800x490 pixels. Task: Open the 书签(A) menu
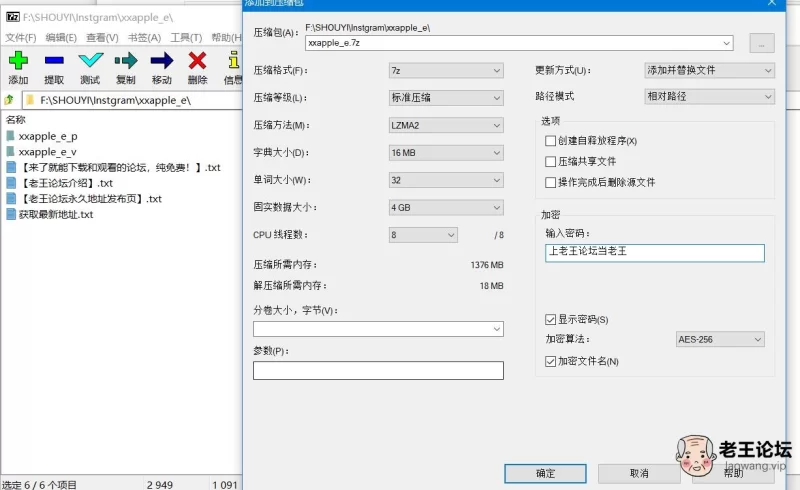(x=144, y=38)
